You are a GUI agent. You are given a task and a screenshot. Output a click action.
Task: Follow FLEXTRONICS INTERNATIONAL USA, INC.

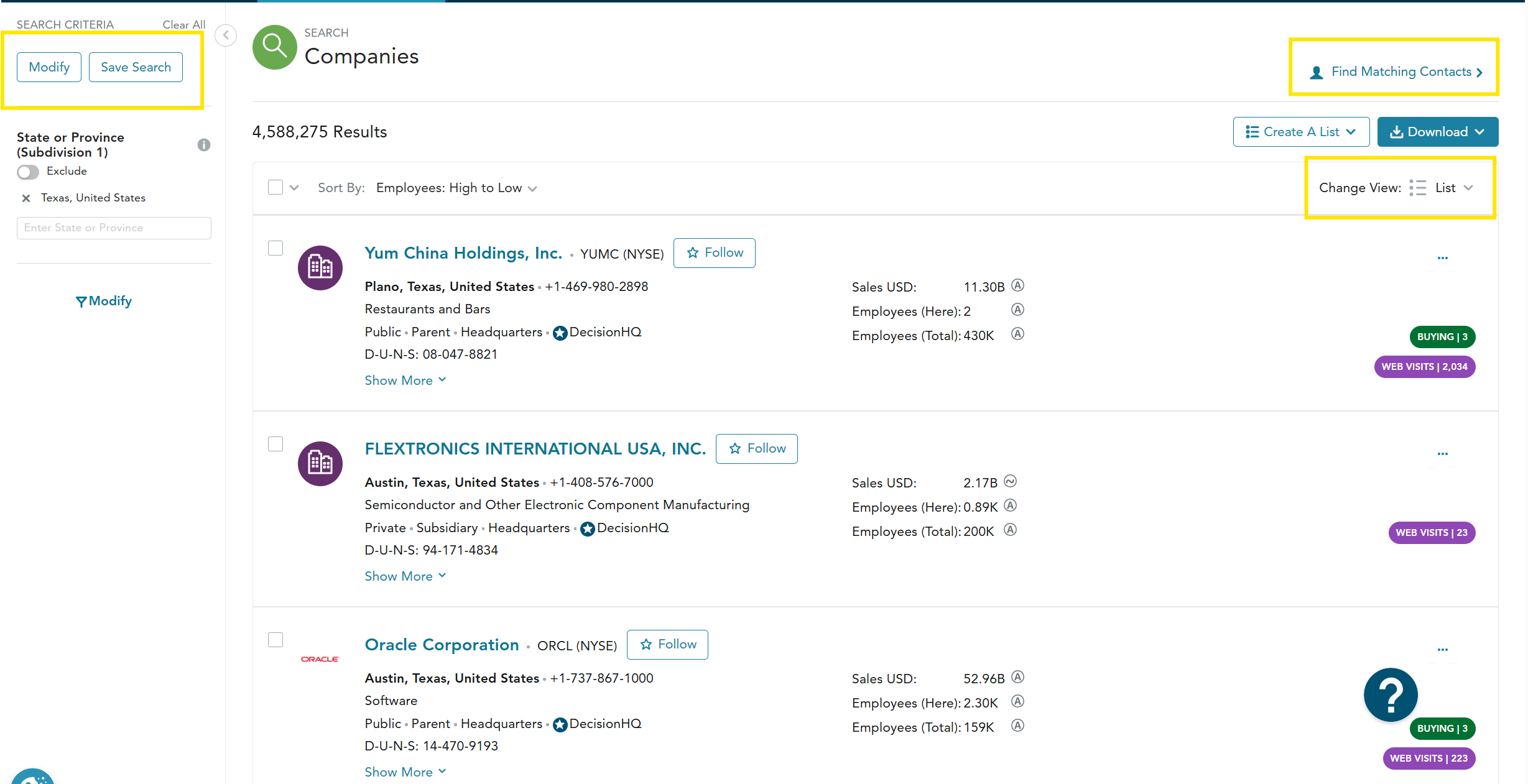pyautogui.click(x=757, y=449)
